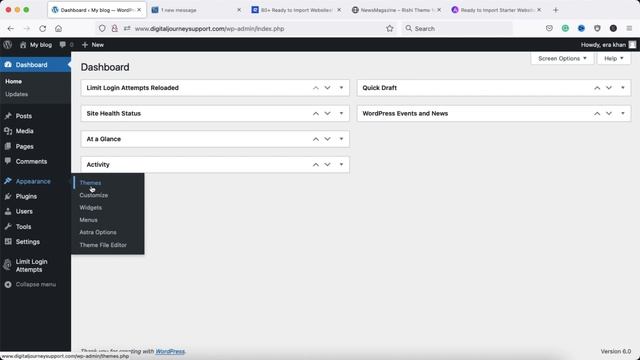Switch to the 1 new message tab
640x360 pixels.
196,10
